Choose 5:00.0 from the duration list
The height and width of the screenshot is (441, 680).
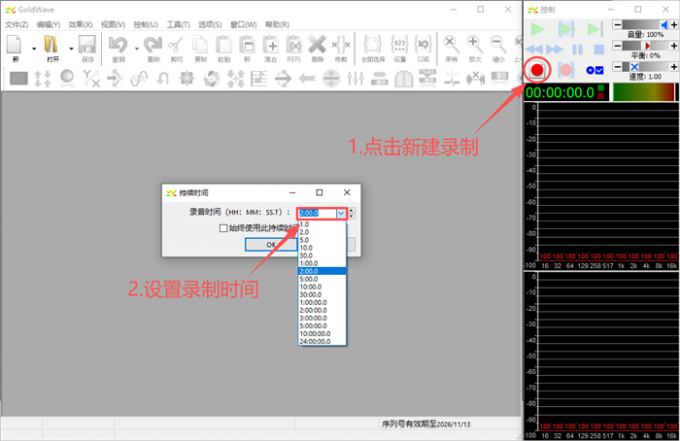[x=322, y=279]
